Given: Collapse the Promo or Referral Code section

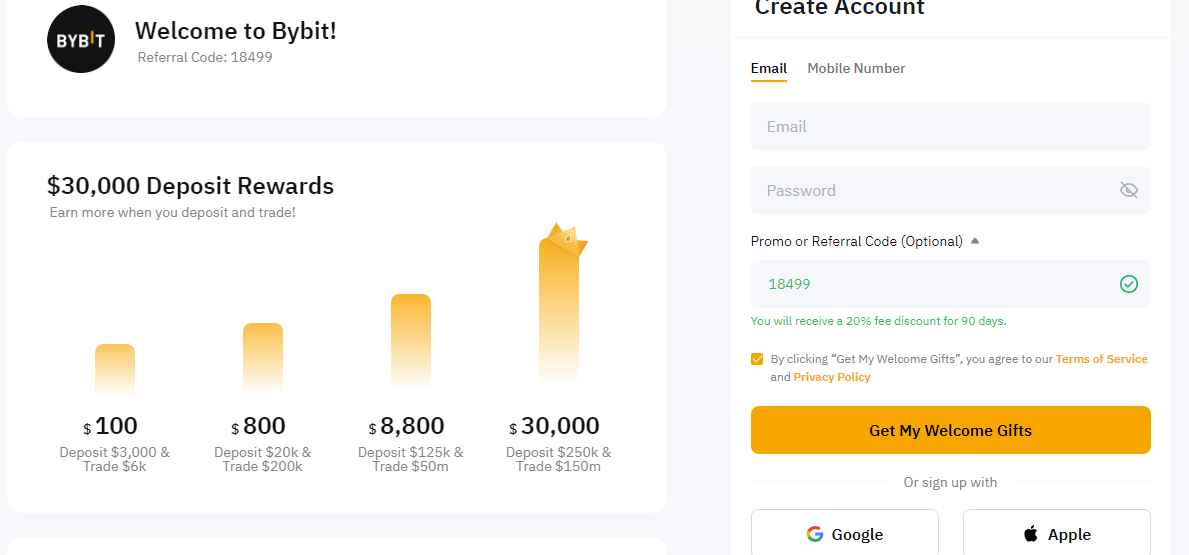Looking at the screenshot, I should click(975, 241).
